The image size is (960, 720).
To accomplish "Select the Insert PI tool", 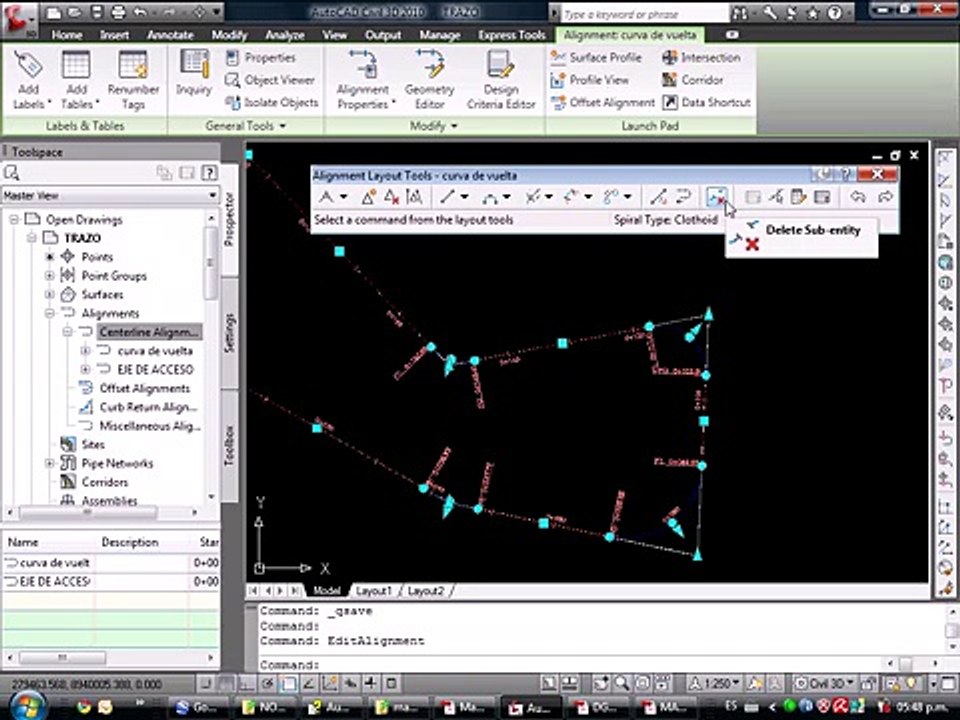I will point(369,197).
